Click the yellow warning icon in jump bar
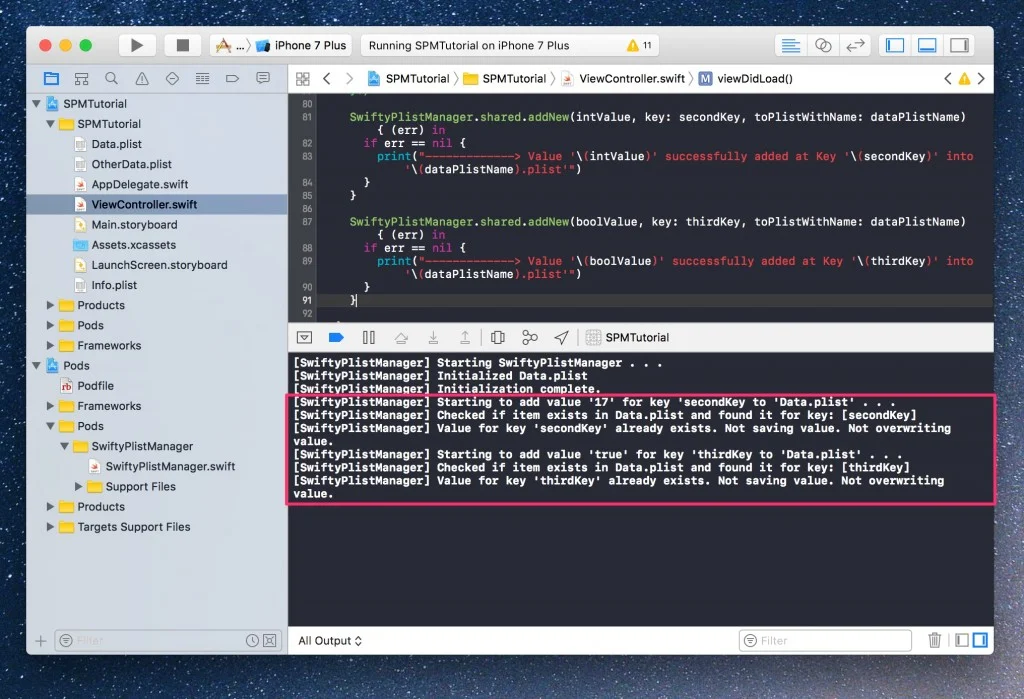This screenshot has width=1024, height=699. pyautogui.click(x=964, y=79)
